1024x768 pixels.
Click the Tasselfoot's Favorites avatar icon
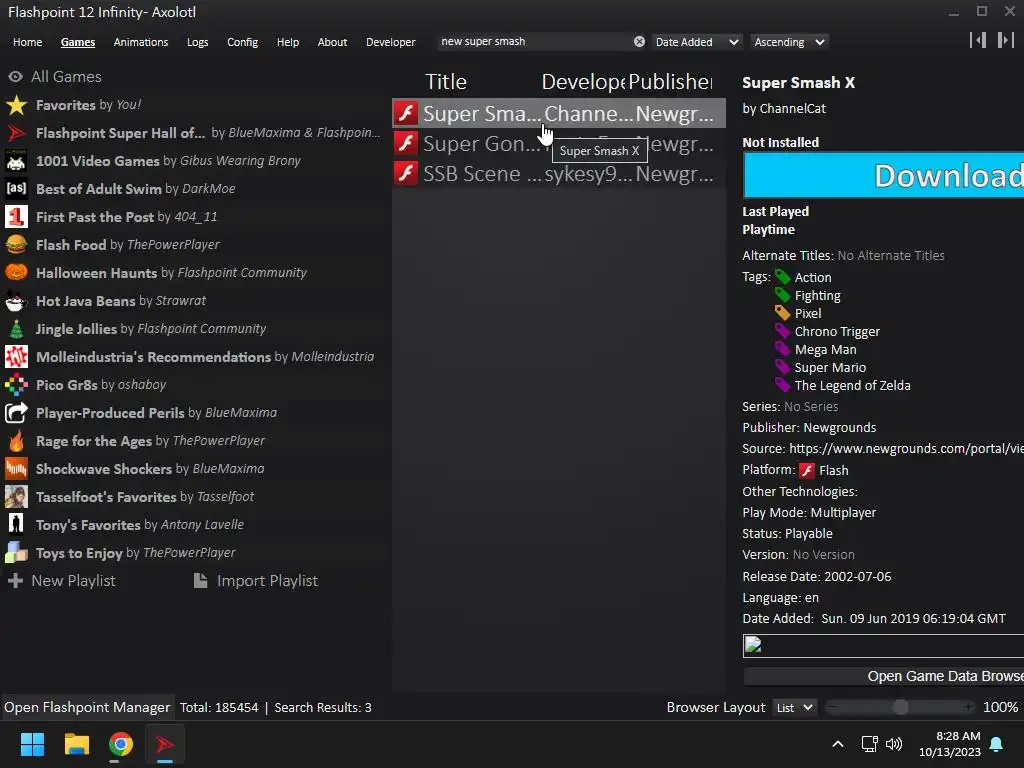point(16,497)
